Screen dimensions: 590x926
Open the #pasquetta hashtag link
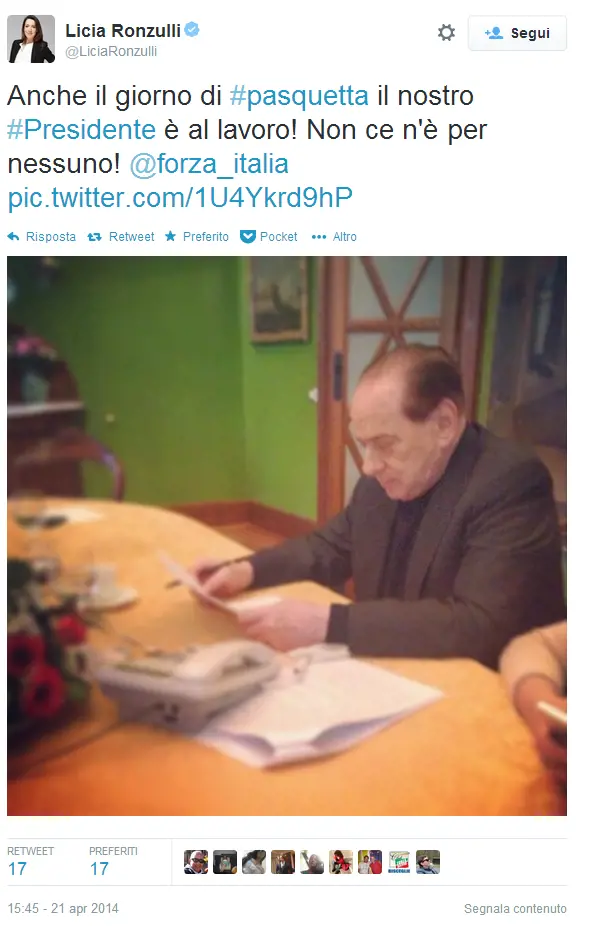299,96
